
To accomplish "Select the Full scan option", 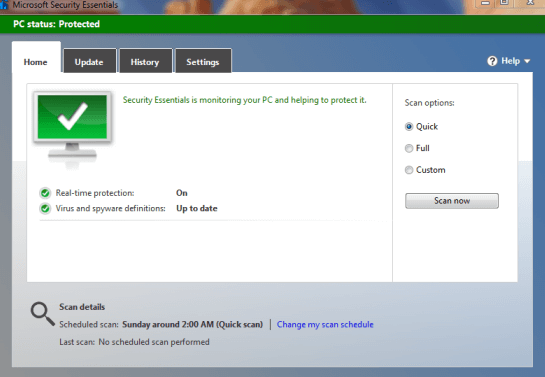I will 409,148.
